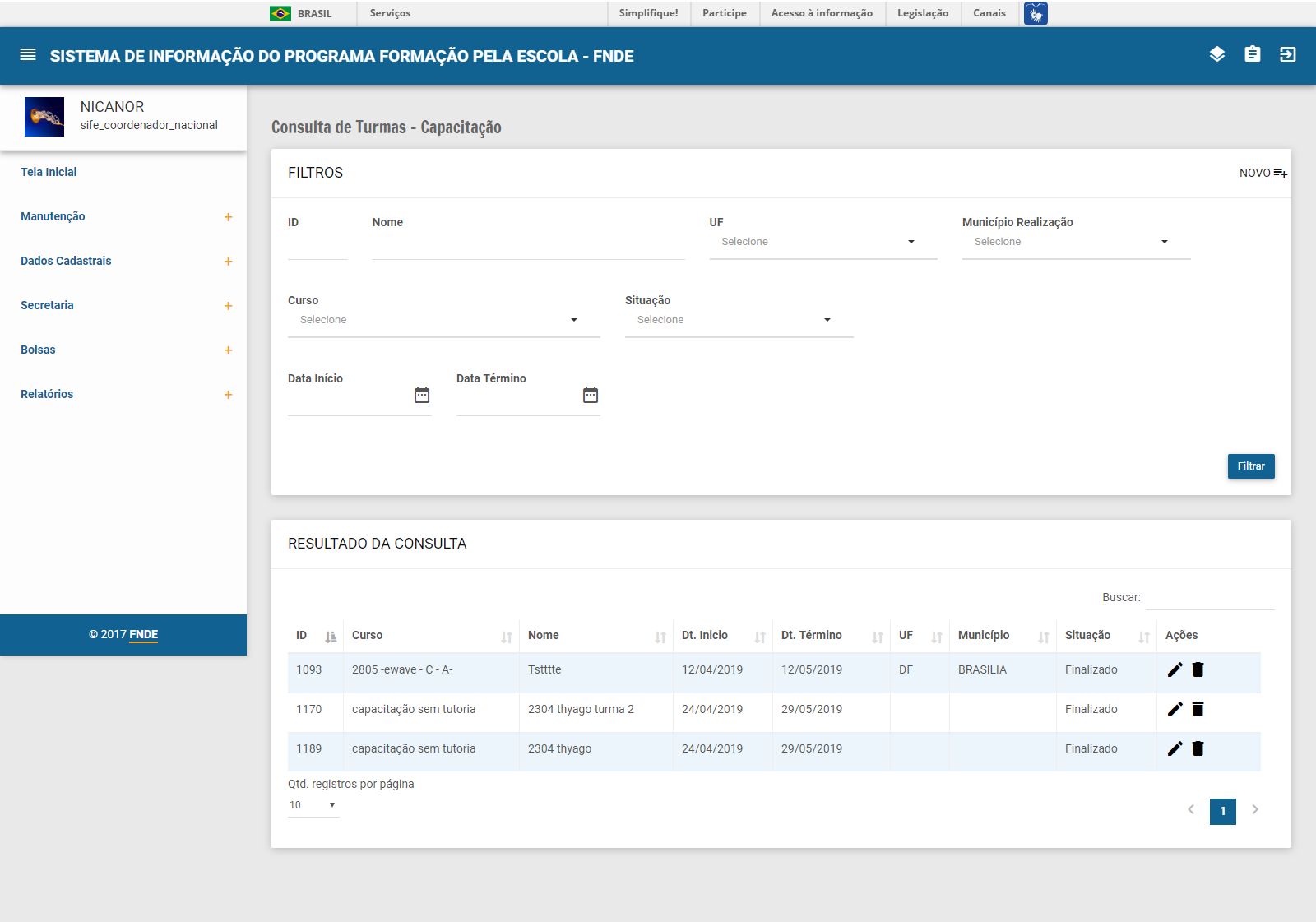Open the UF dropdown
This screenshot has width=1316, height=922.
822,242
